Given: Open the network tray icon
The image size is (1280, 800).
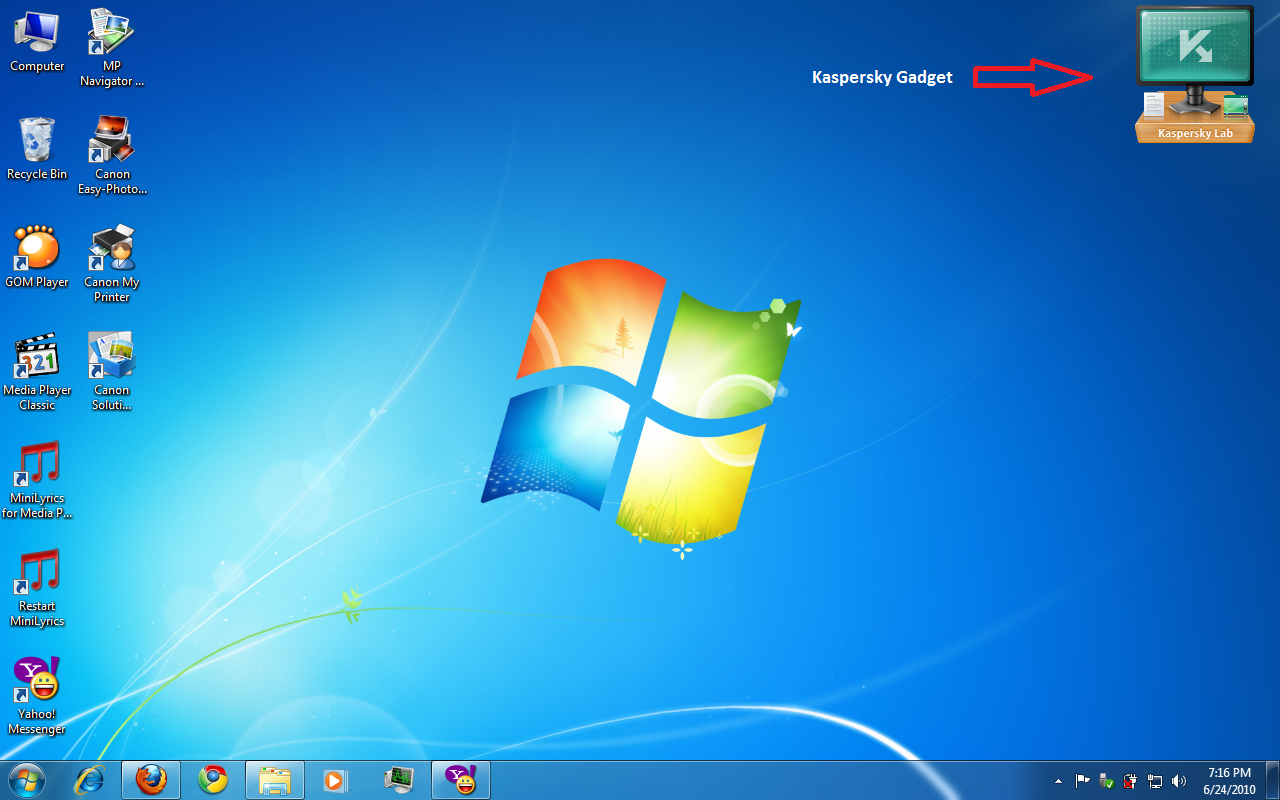Looking at the screenshot, I should [x=1154, y=780].
